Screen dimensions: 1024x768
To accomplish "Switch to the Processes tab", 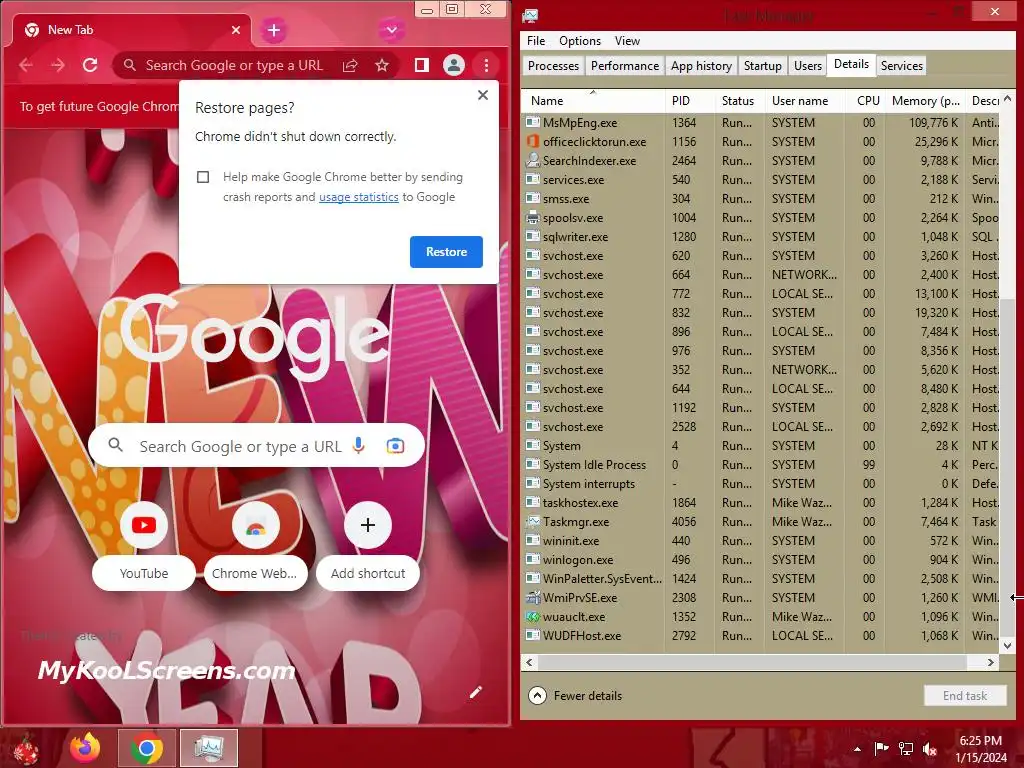I will coord(553,66).
